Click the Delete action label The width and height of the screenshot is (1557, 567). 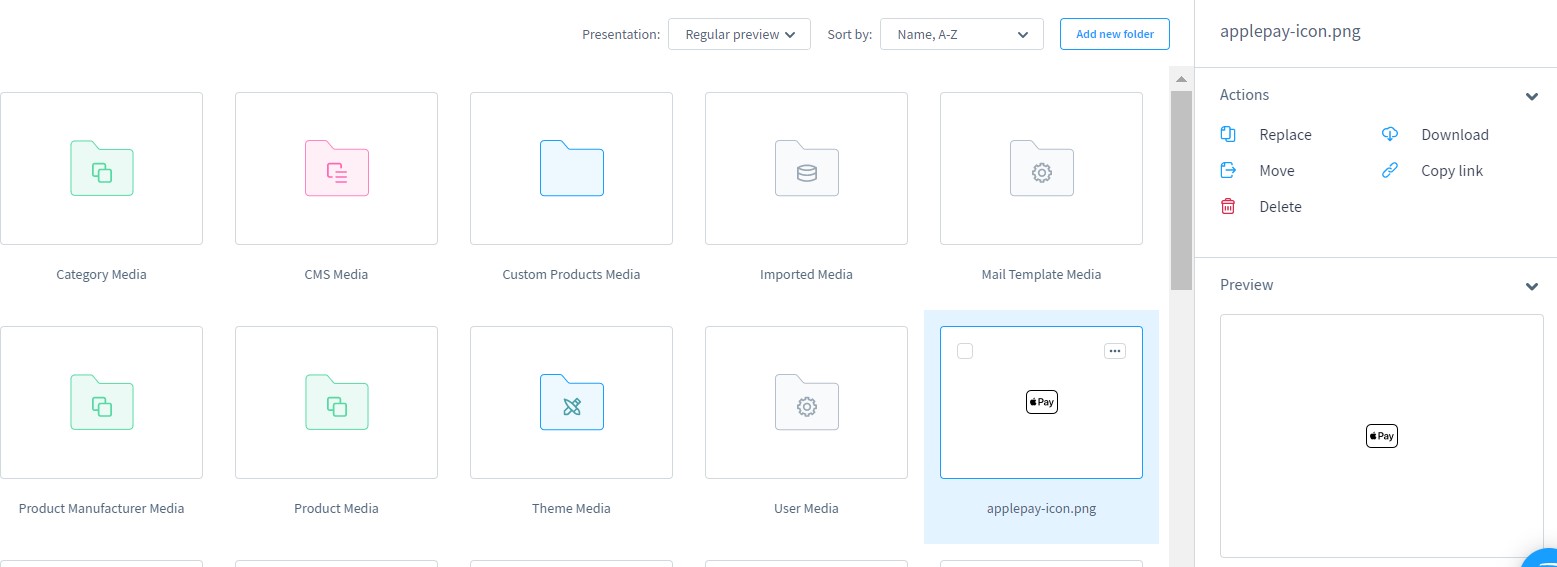pos(1280,207)
